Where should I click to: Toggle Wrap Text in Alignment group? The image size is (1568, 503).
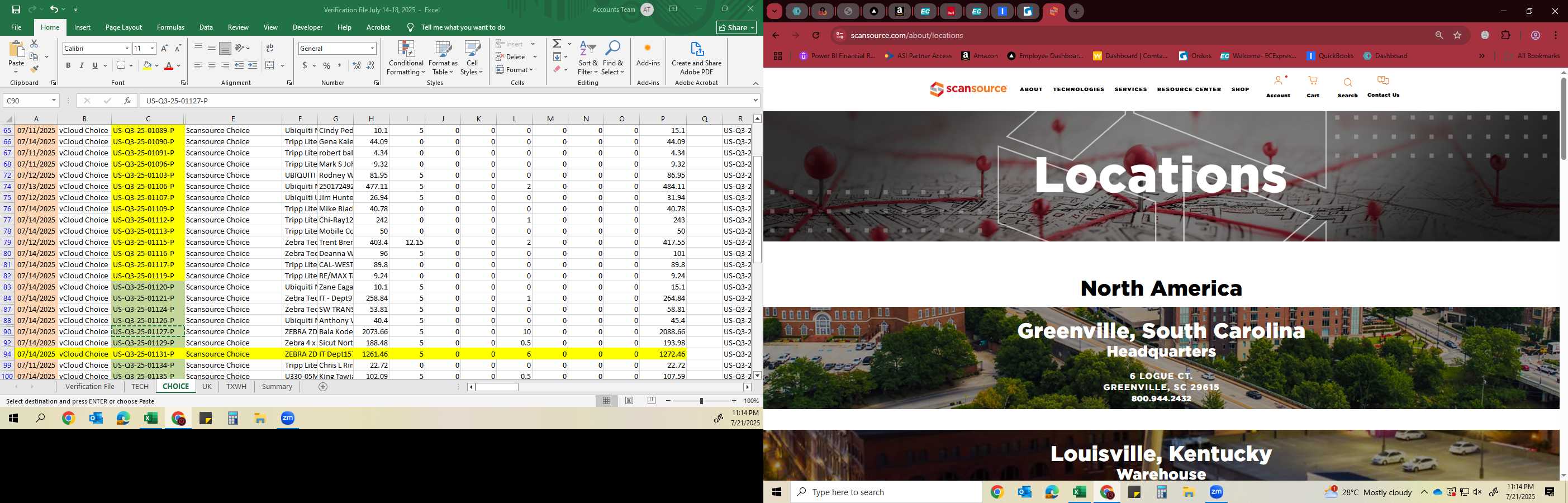pyautogui.click(x=270, y=48)
